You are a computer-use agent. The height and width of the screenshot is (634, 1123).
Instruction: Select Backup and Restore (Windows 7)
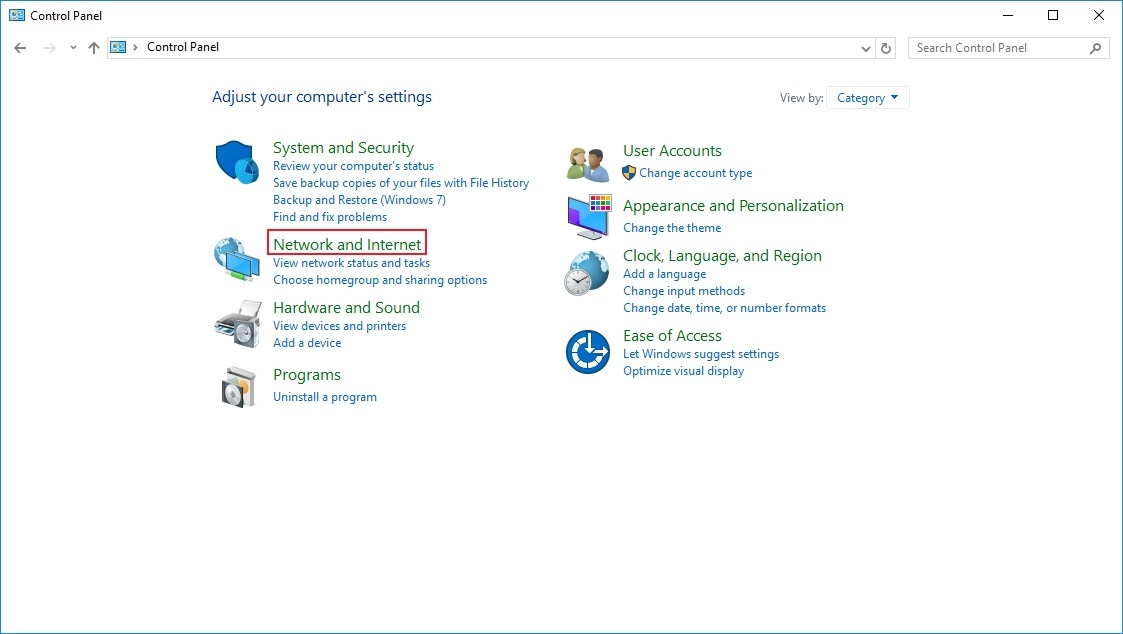(359, 200)
